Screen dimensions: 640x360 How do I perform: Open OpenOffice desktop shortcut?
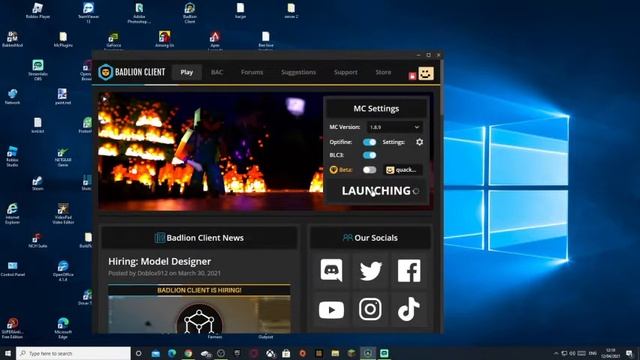click(63, 271)
